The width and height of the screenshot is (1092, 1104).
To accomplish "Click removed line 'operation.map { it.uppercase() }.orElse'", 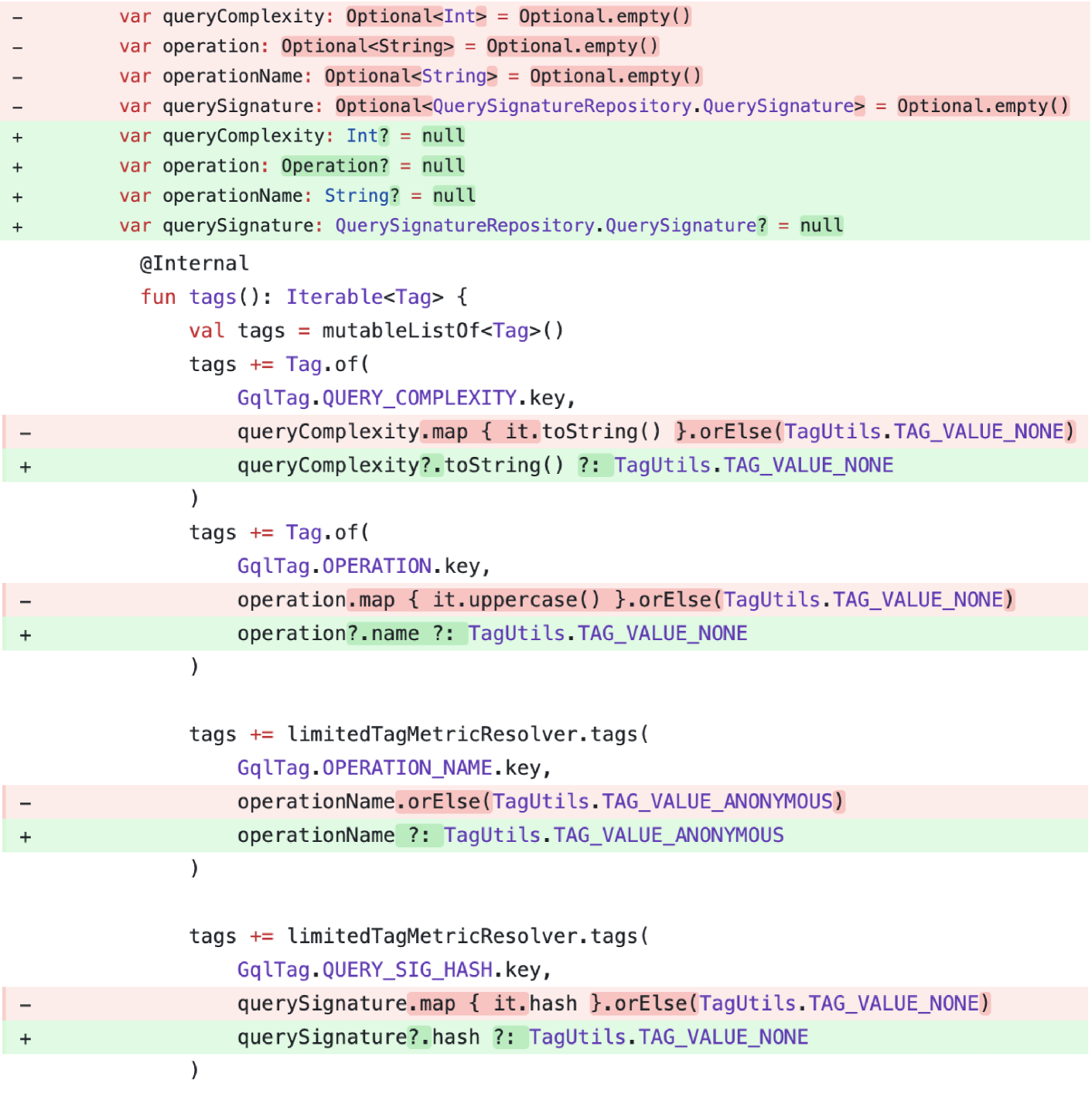I will point(545,600).
